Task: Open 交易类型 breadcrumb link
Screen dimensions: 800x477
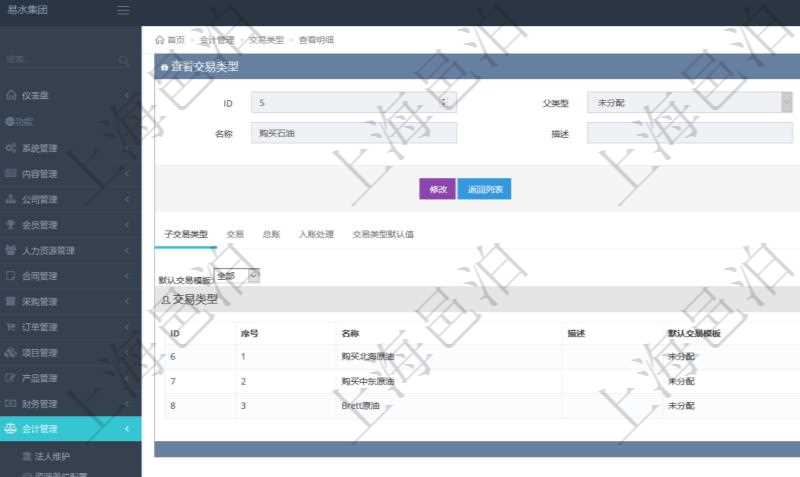Action: (266, 40)
